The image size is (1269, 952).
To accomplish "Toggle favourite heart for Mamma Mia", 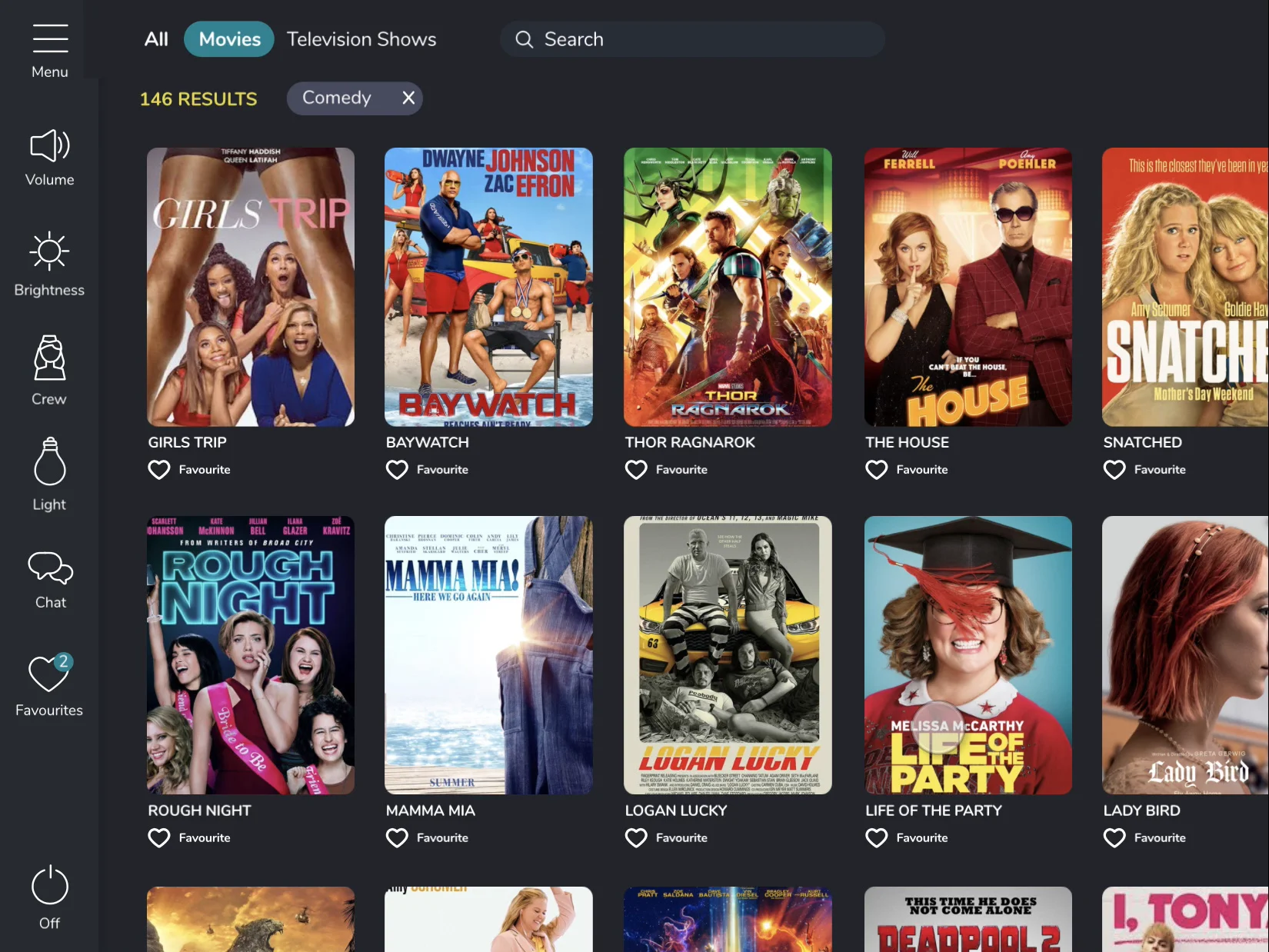I will tap(397, 838).
